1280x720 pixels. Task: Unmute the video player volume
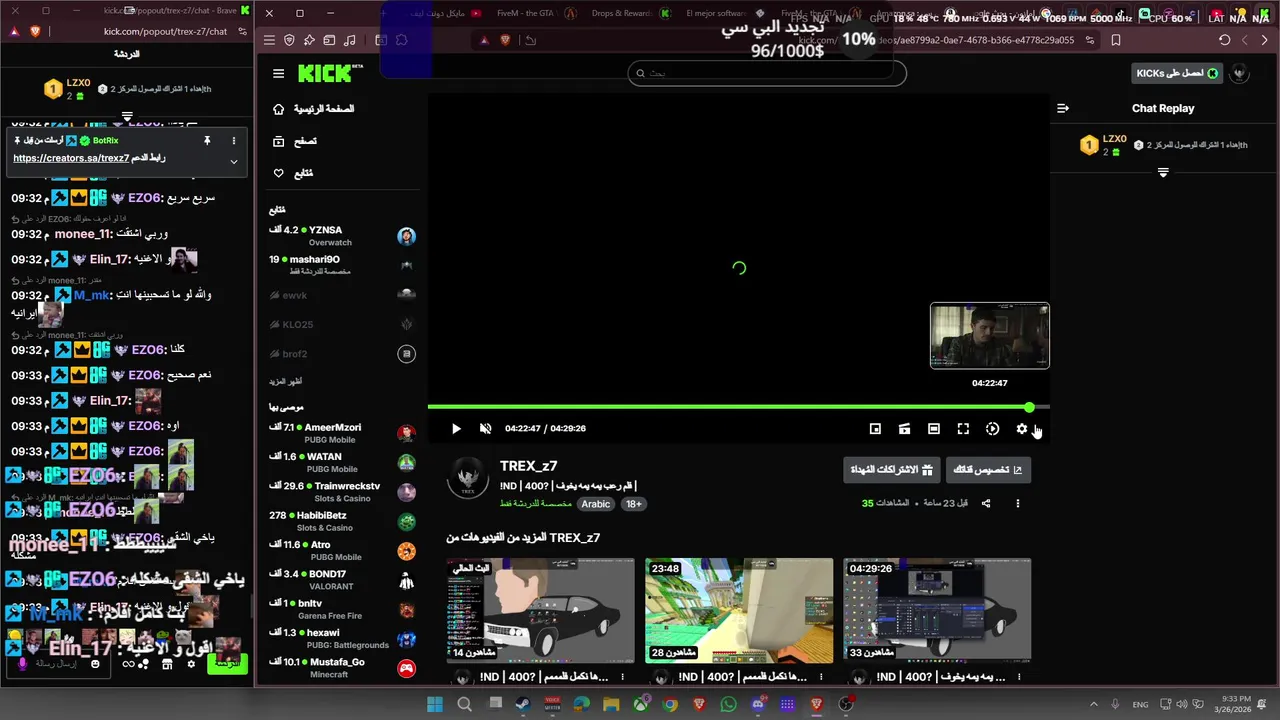(485, 428)
